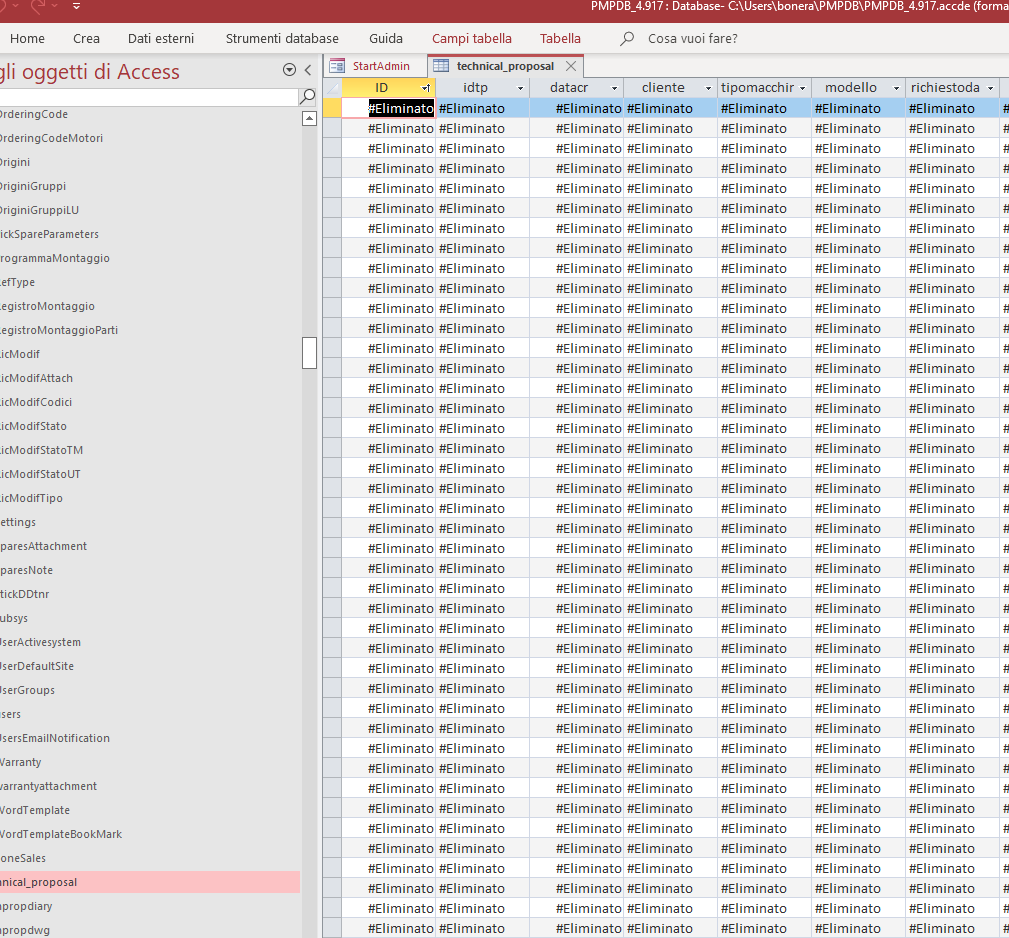Open the tipomacchir column filter dropdown
1009x938 pixels.
tap(802, 88)
